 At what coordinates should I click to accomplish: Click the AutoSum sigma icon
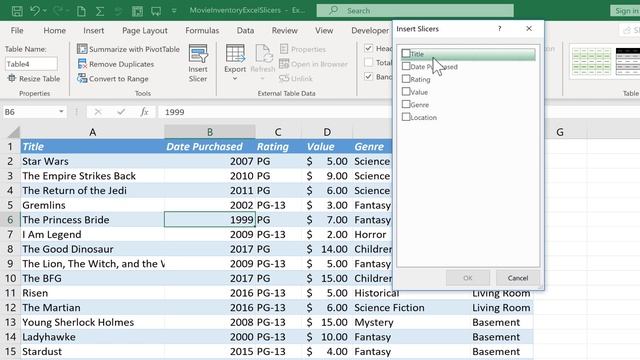tap(100, 11)
